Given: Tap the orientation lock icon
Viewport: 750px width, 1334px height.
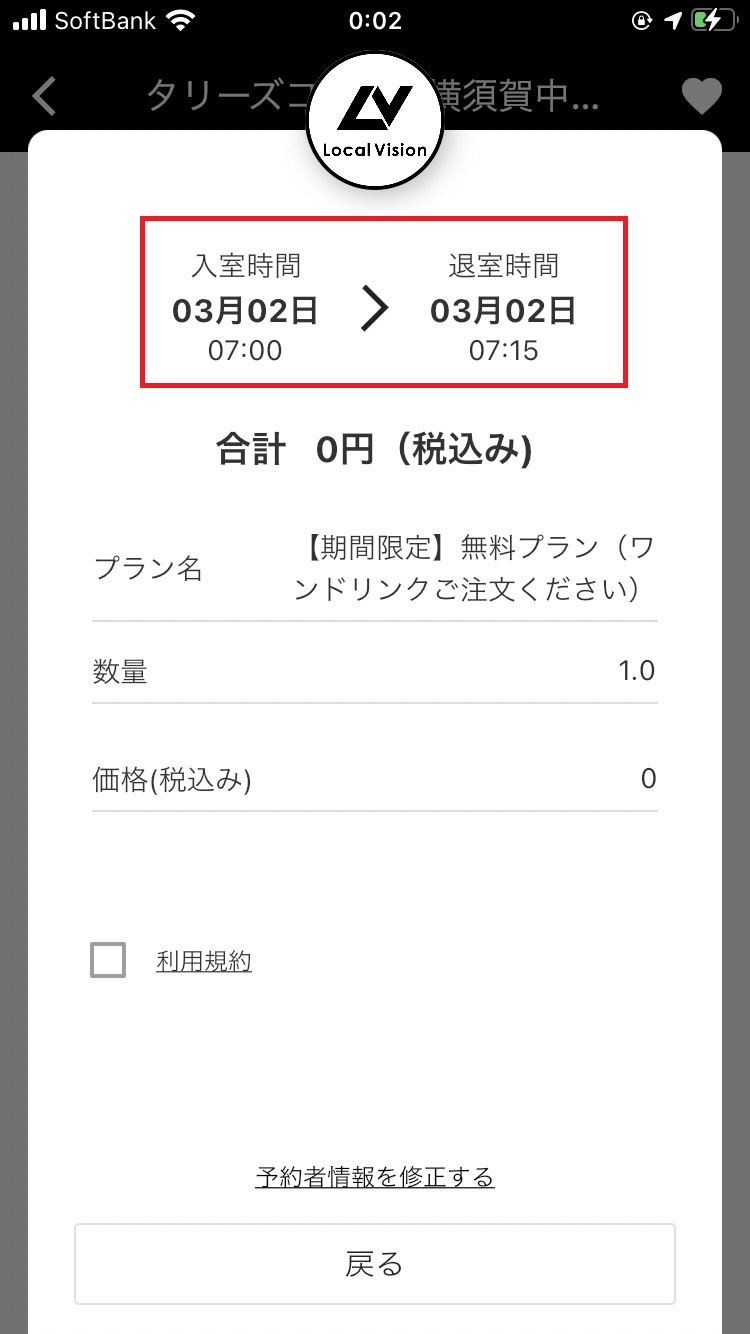Looking at the screenshot, I should tap(643, 21).
